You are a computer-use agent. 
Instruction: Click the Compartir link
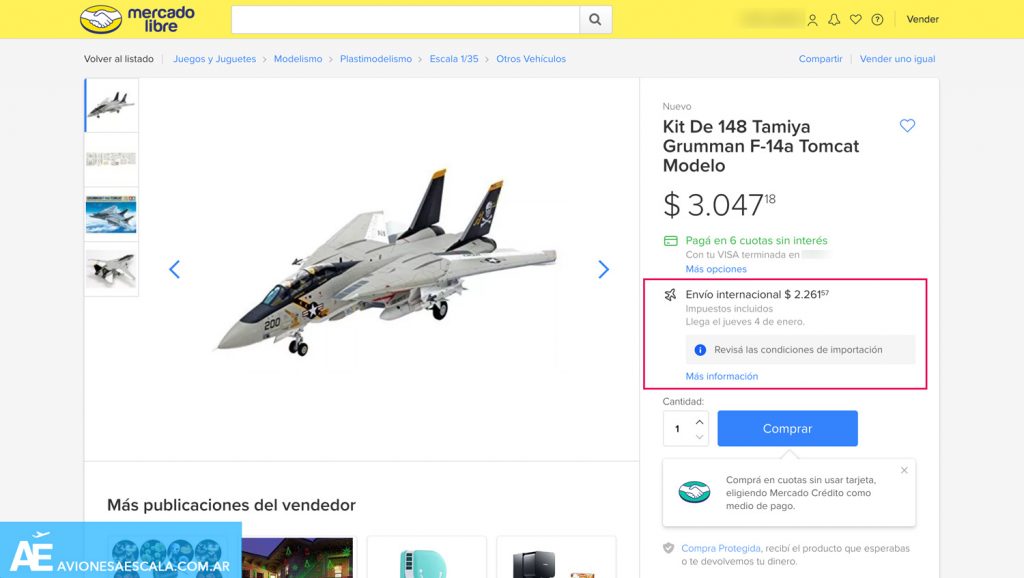pyautogui.click(x=820, y=59)
